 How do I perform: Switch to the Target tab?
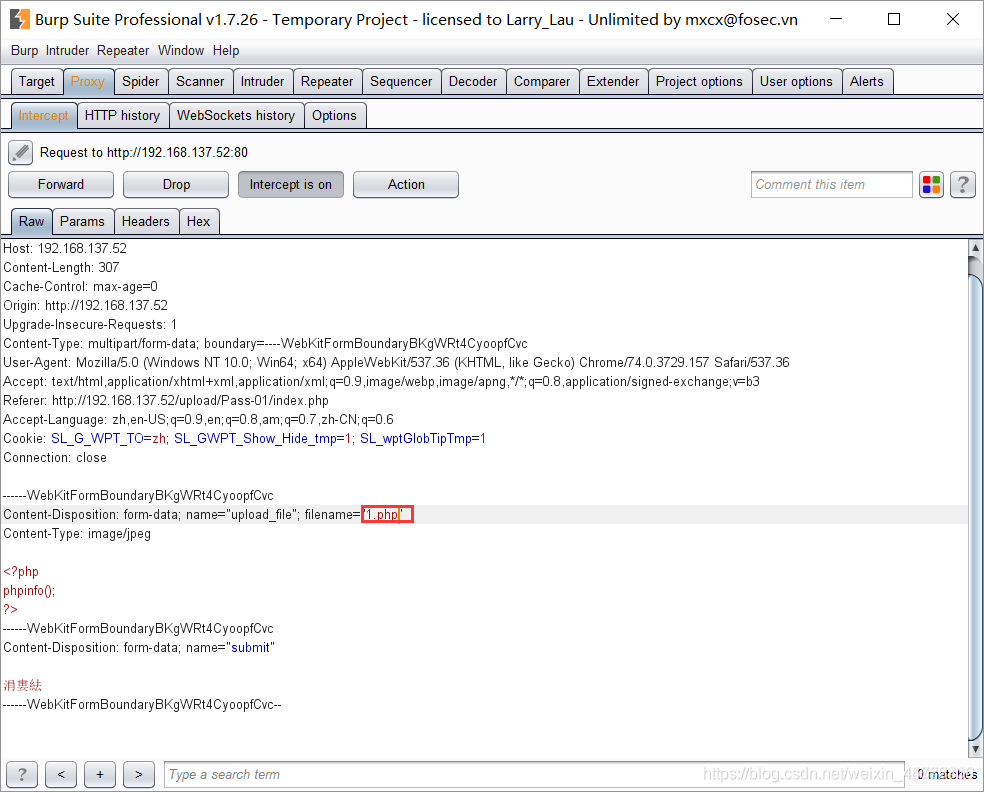[x=37, y=82]
